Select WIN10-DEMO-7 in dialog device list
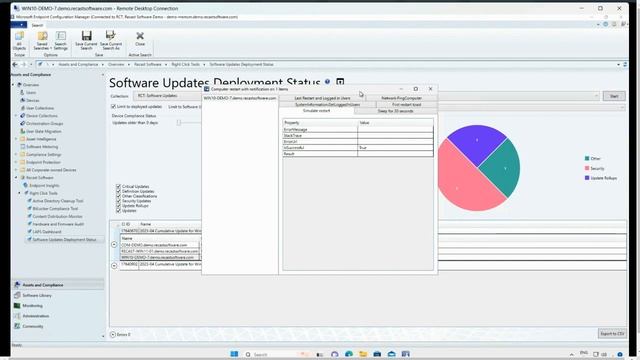Screen dimensions: 640x360 pyautogui.click(x=240, y=98)
